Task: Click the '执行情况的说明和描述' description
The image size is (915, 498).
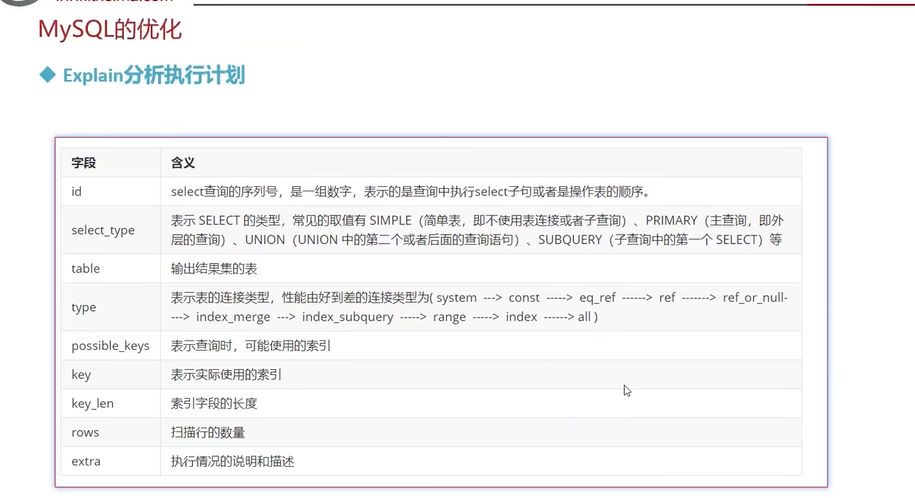Action: (232, 461)
